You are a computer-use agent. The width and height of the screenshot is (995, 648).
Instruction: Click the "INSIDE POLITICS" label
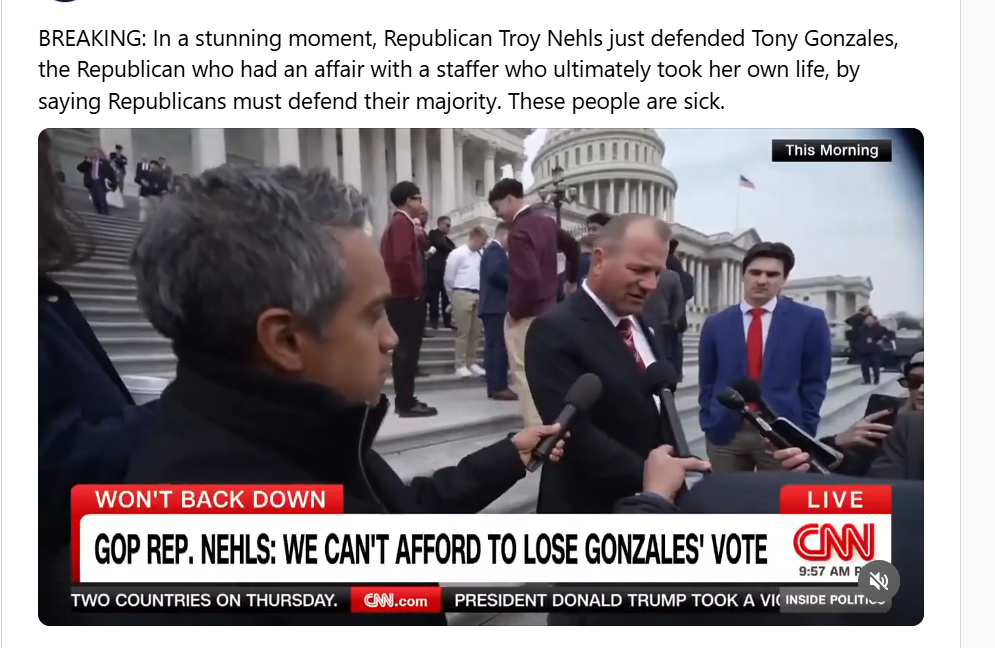[x=834, y=600]
